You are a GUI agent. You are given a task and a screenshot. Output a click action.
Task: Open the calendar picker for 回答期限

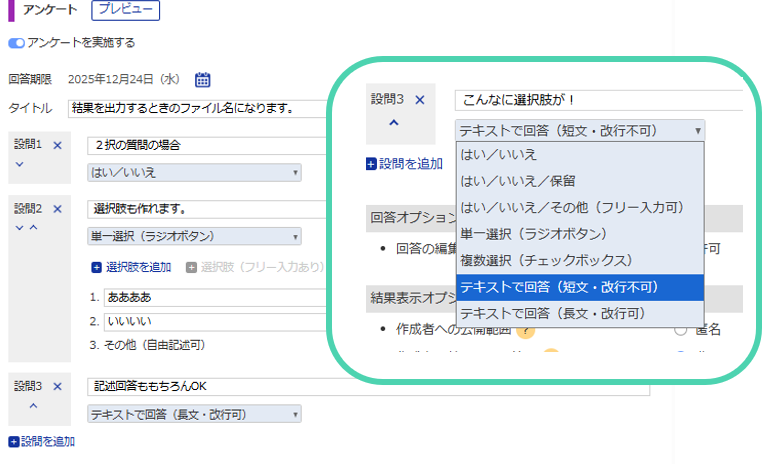coord(202,80)
